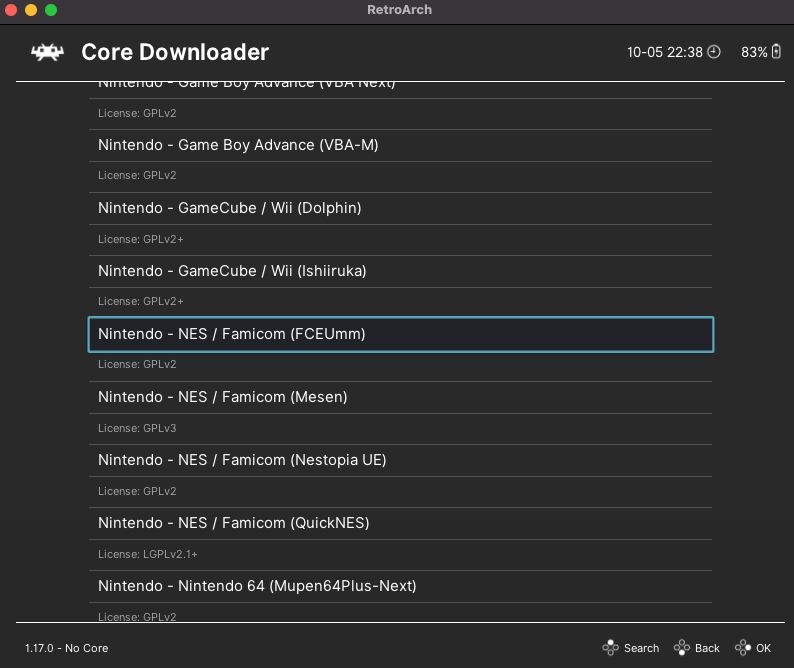Click License: GPLv2+ under Ishiiruka
Viewport: 794px width, 668px height.
[141, 302]
